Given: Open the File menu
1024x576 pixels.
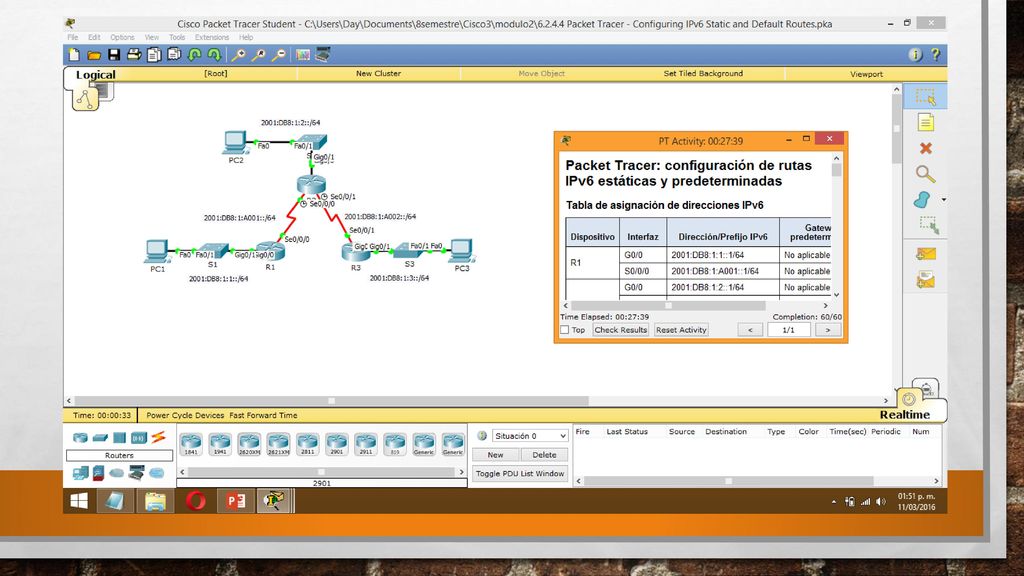Looking at the screenshot, I should (72, 37).
